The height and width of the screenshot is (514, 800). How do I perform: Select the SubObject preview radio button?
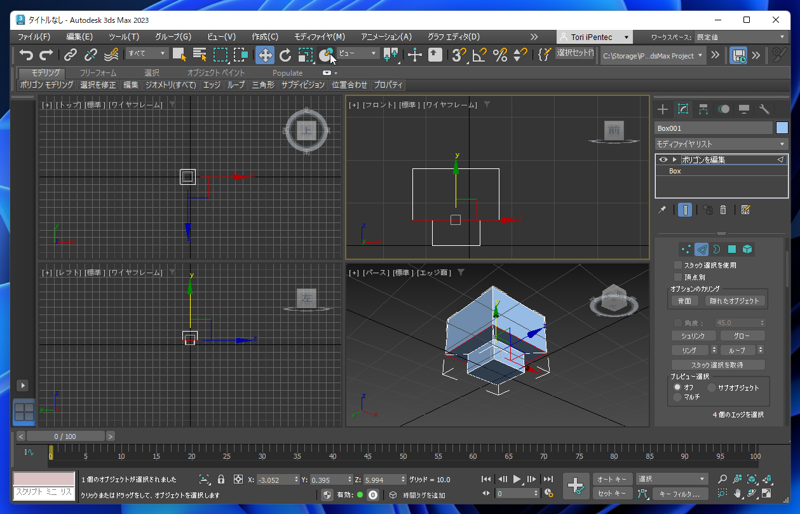[x=711, y=387]
